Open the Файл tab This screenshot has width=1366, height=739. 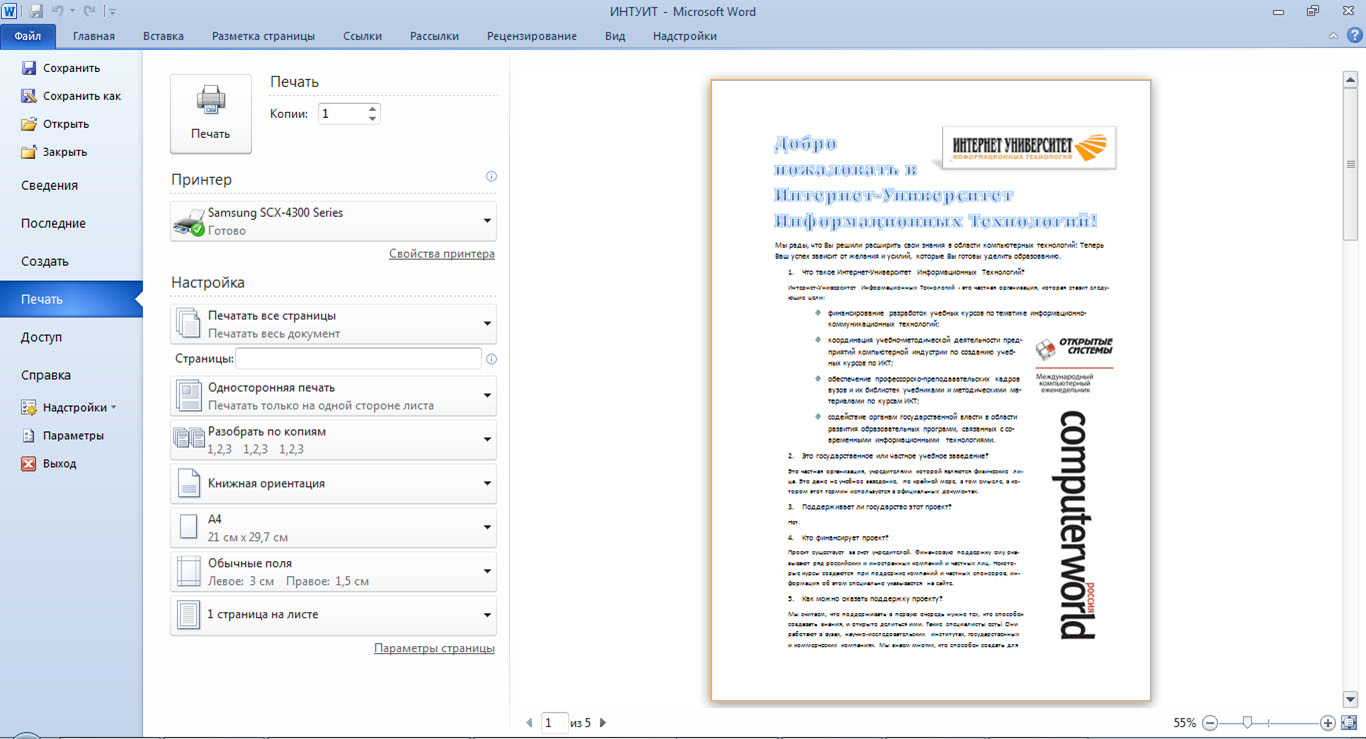[28, 36]
